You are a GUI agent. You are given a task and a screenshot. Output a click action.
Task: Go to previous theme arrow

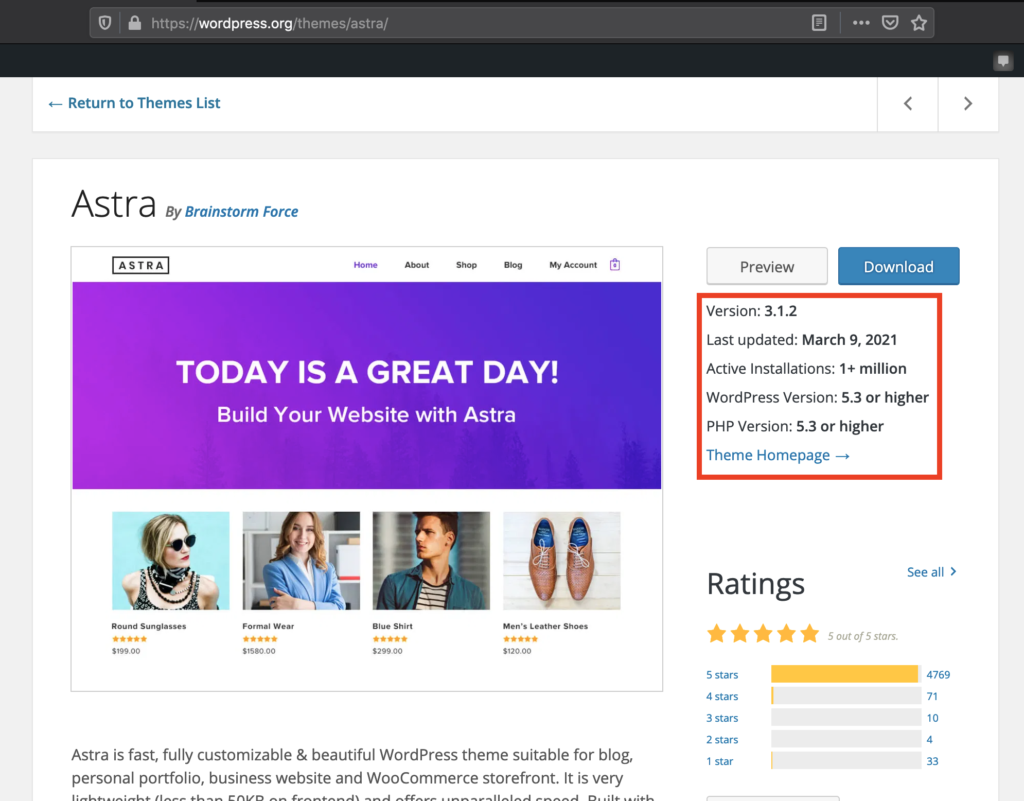click(x=908, y=104)
